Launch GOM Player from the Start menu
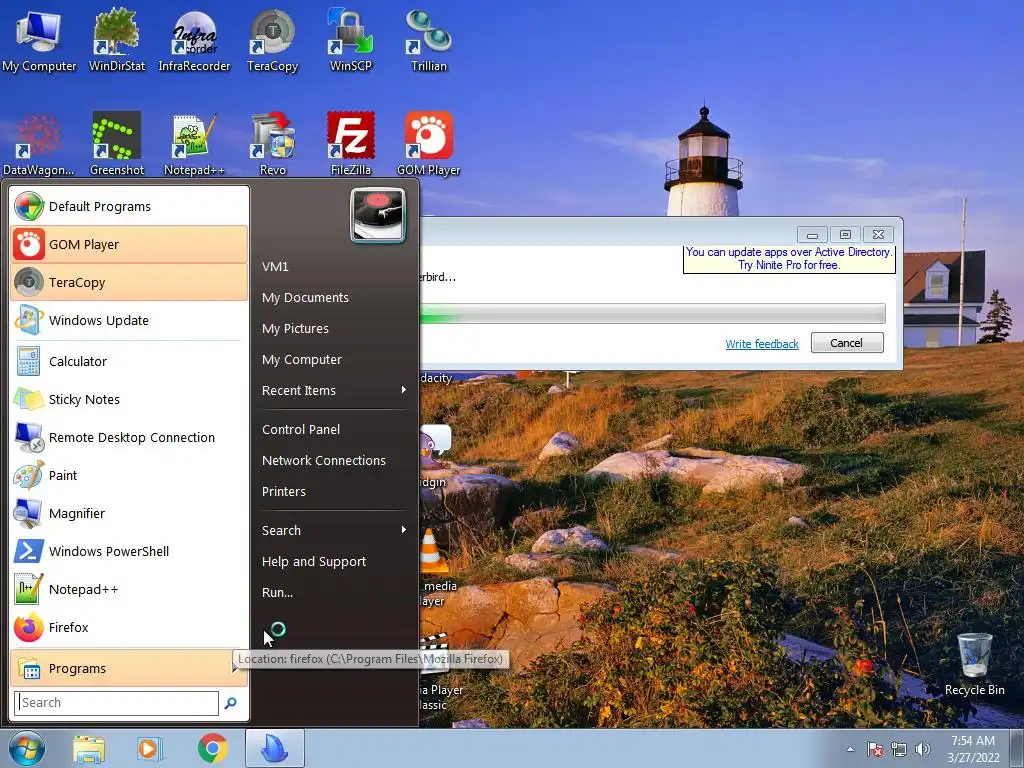1024x768 pixels. click(129, 244)
